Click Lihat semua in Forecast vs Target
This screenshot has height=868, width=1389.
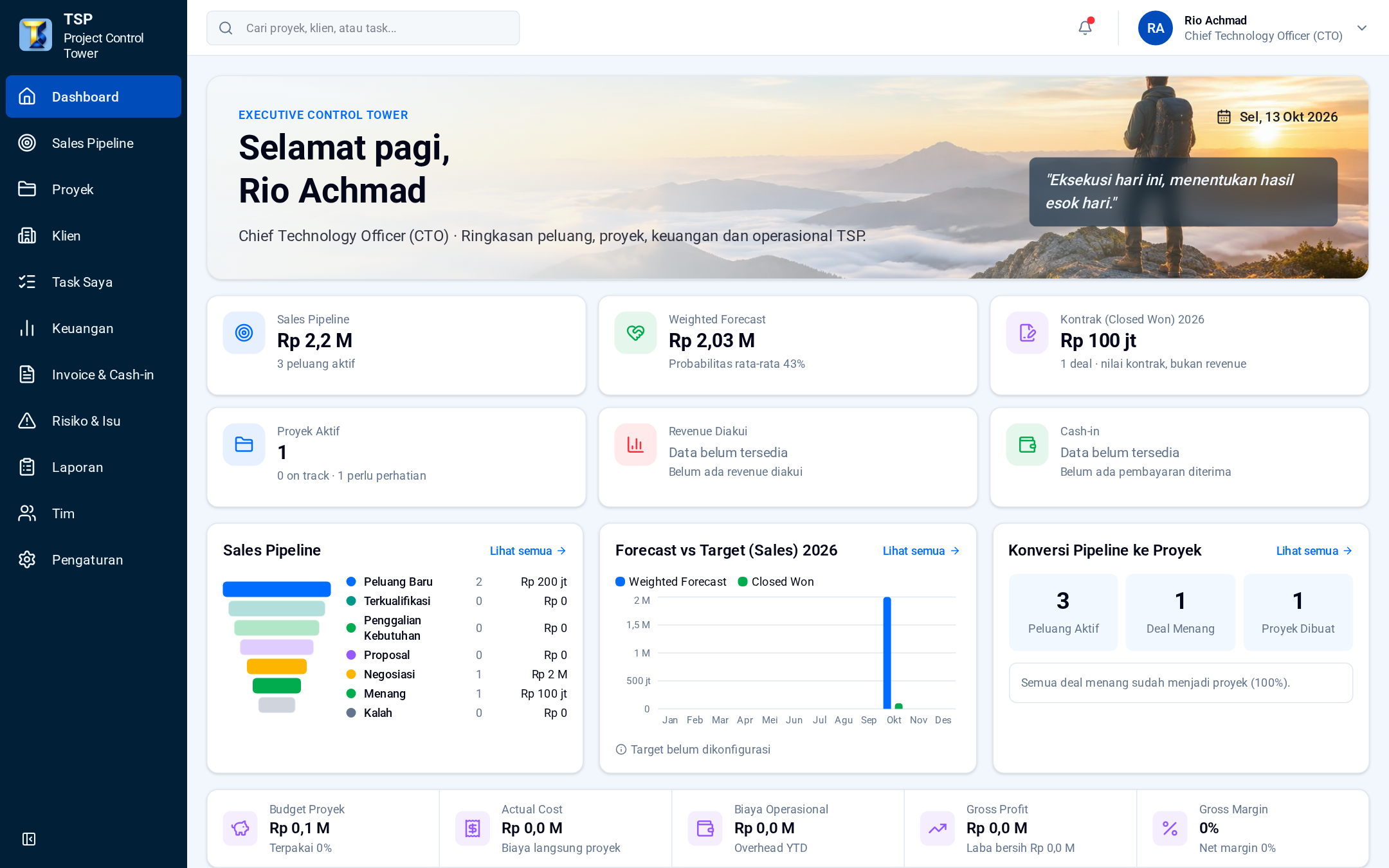coord(921,551)
